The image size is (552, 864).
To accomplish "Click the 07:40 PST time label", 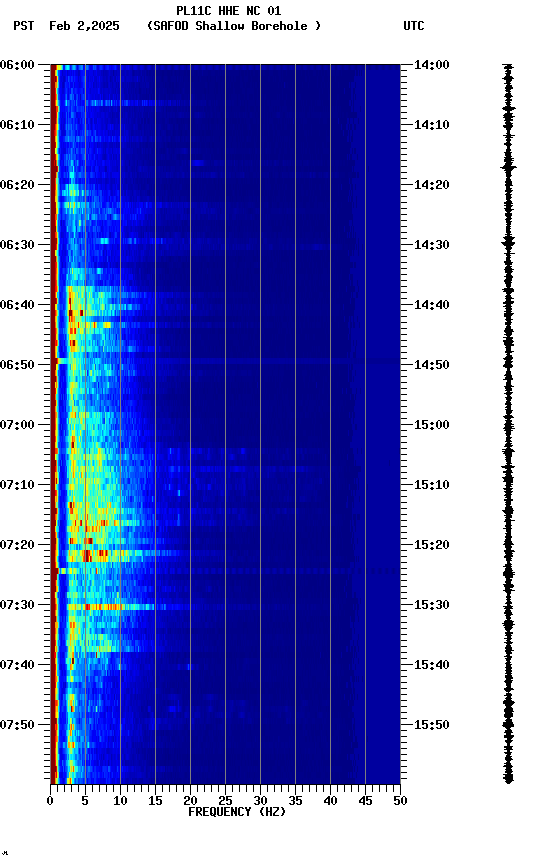I will tap(17, 665).
